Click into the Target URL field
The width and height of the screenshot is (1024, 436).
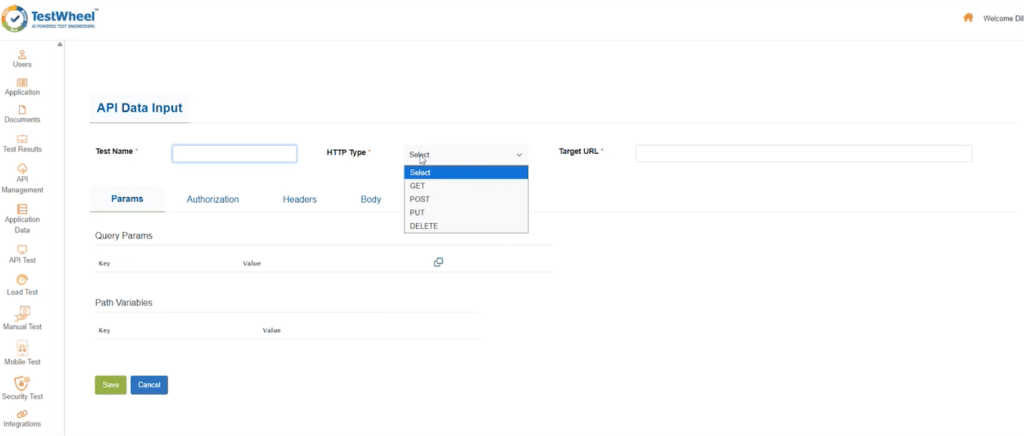tap(803, 154)
